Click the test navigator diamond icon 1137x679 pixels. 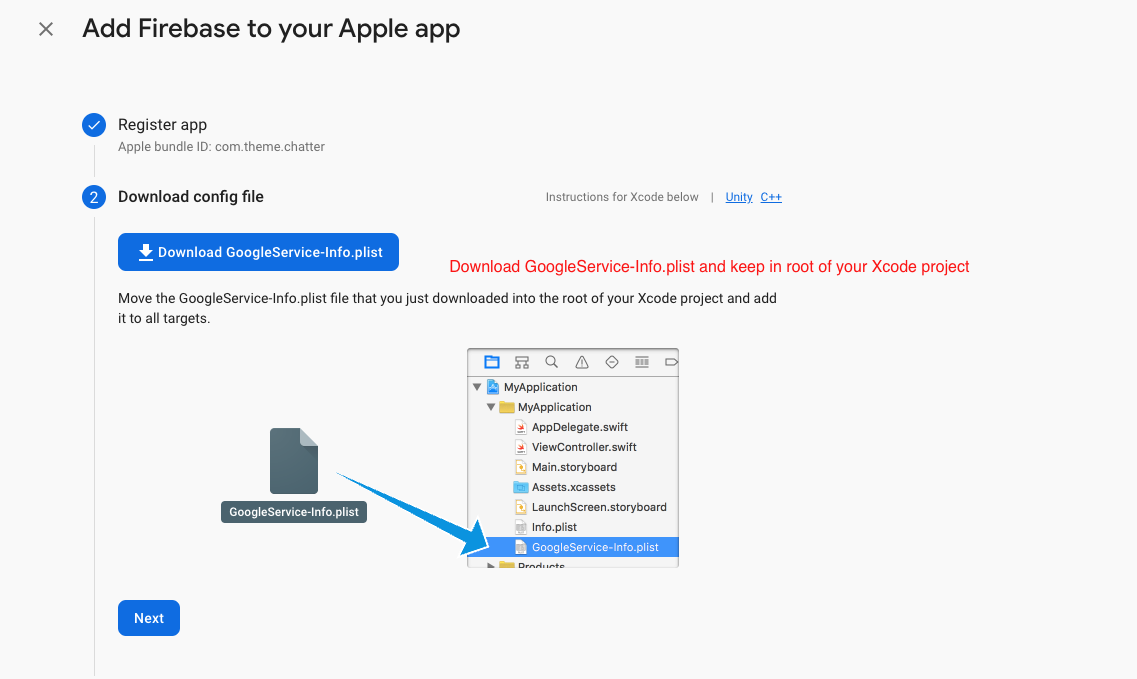pos(612,362)
